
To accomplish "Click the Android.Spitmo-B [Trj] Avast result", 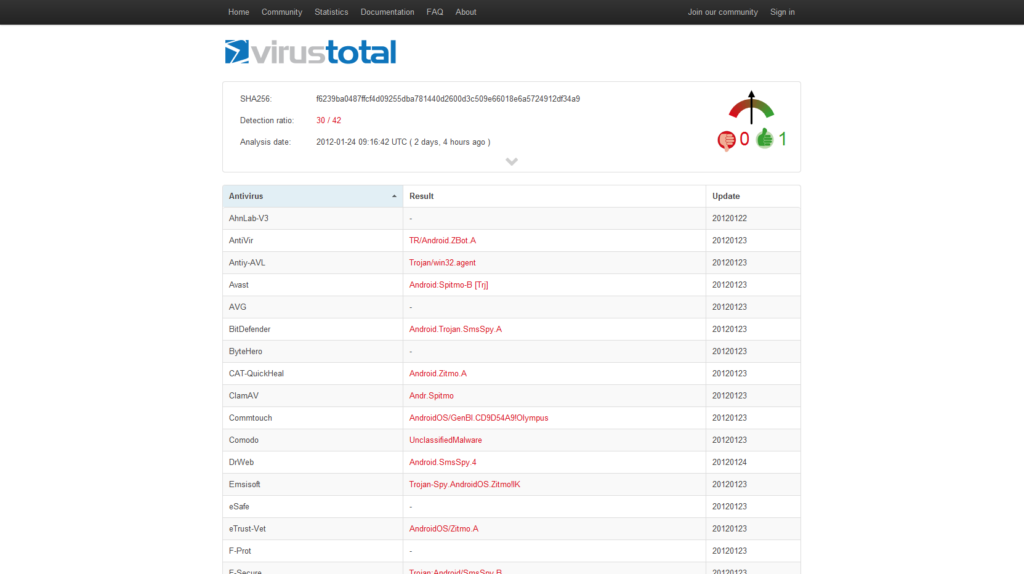I will pyautogui.click(x=448, y=285).
